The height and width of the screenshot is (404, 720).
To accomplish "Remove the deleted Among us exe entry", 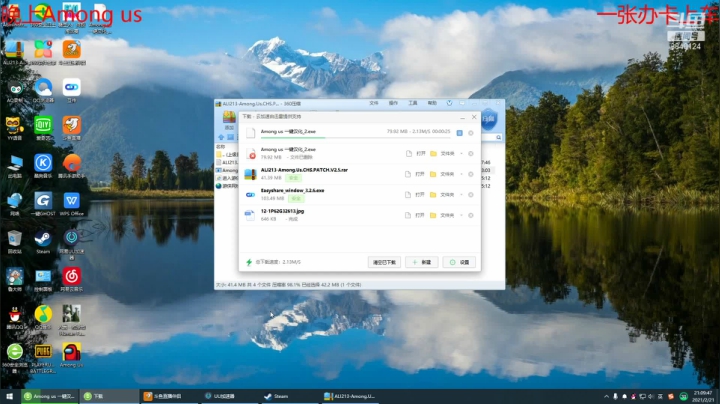I will click(471, 153).
